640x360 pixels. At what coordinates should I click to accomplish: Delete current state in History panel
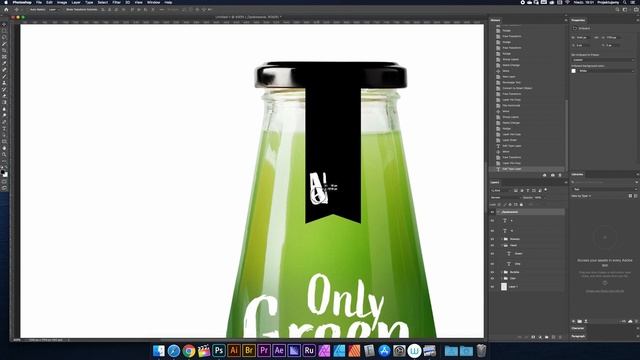pyautogui.click(x=560, y=175)
